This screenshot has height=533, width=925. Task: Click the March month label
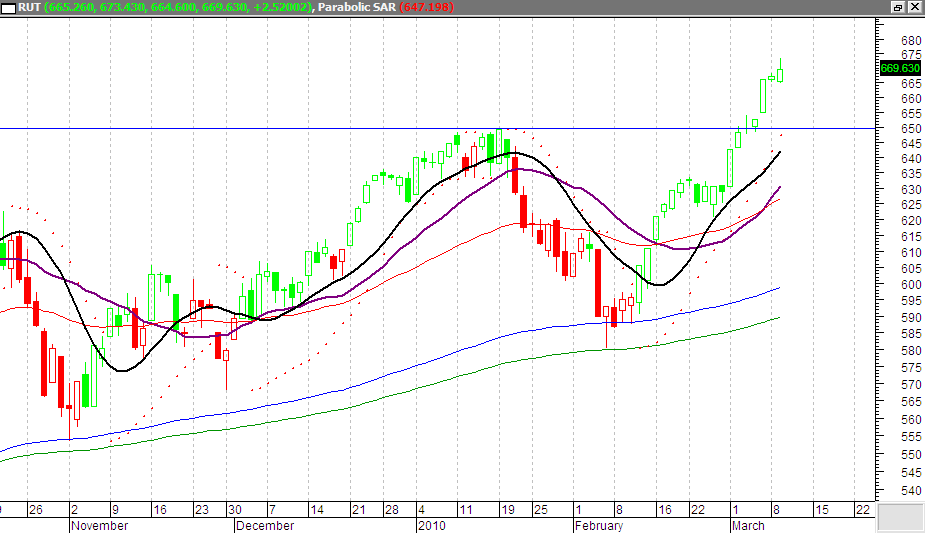click(748, 525)
